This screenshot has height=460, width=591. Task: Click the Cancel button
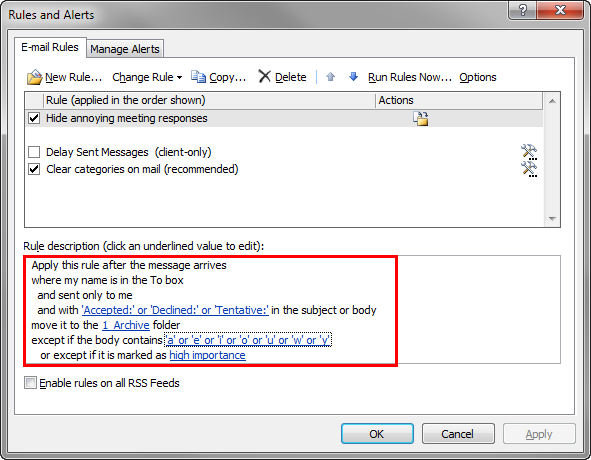pyautogui.click(x=458, y=434)
